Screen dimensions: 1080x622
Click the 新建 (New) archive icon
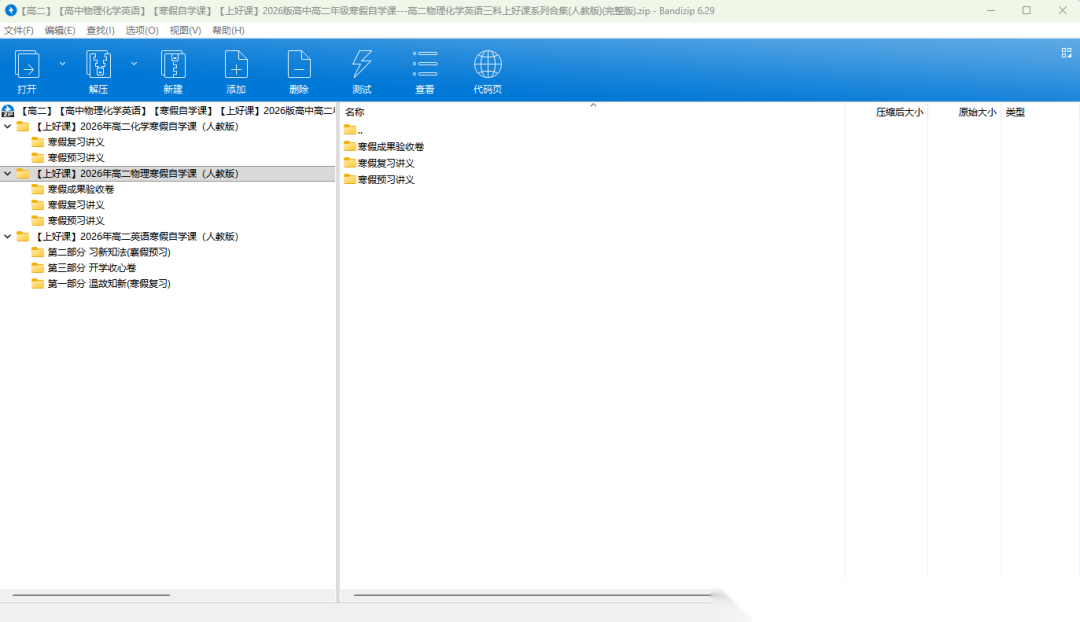coord(173,66)
